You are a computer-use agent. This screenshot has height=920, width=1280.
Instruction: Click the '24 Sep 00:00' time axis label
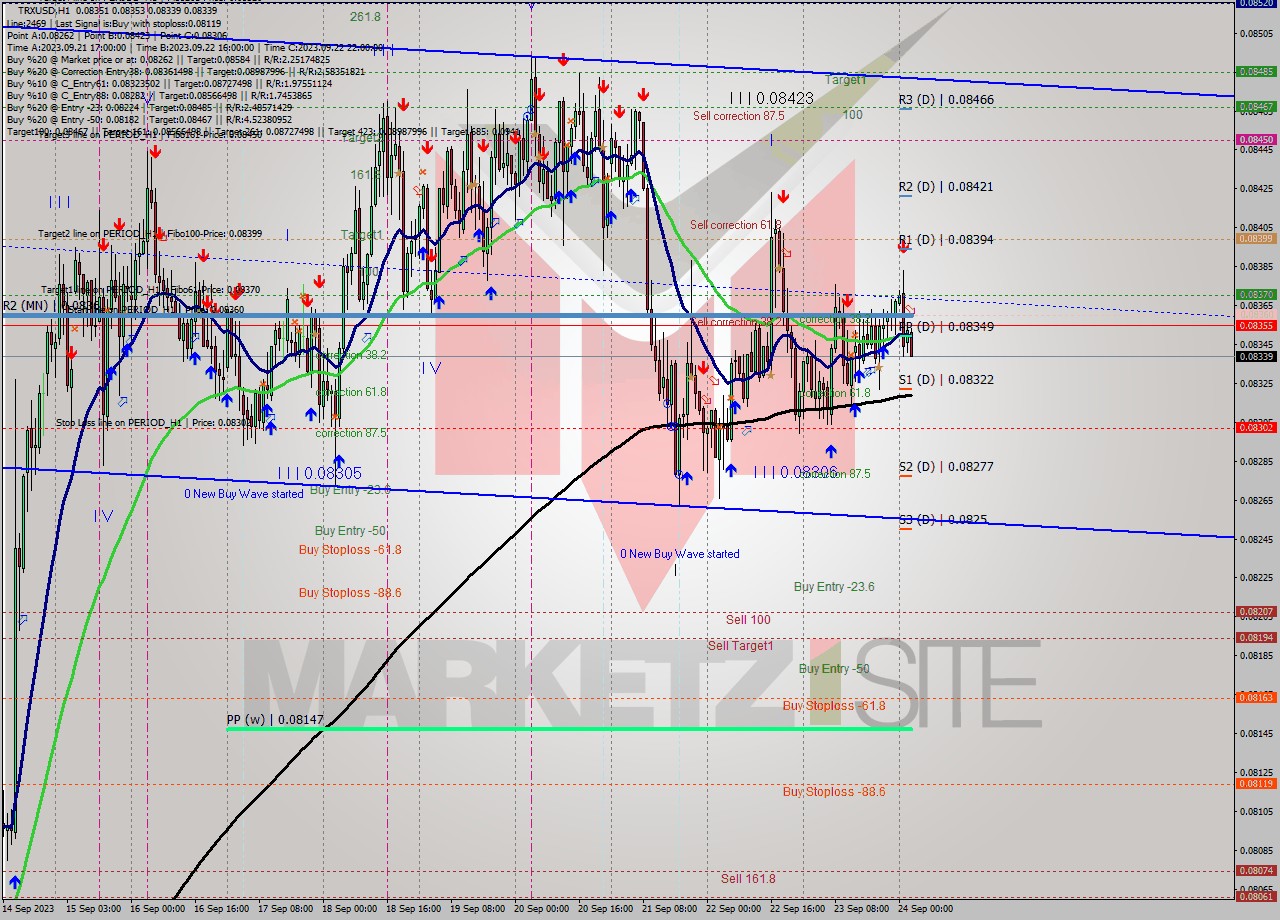coord(926,909)
